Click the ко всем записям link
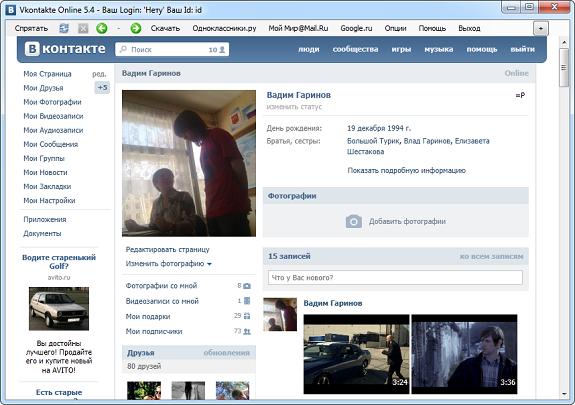 [x=491, y=256]
